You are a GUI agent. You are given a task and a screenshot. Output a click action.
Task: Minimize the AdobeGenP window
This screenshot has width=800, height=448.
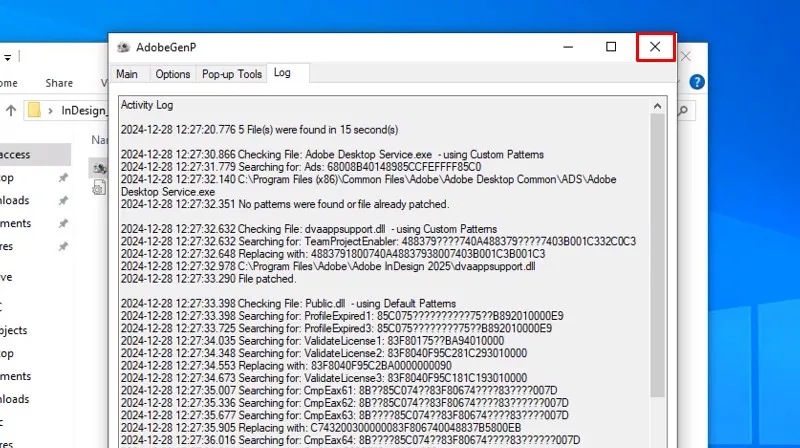coord(567,47)
